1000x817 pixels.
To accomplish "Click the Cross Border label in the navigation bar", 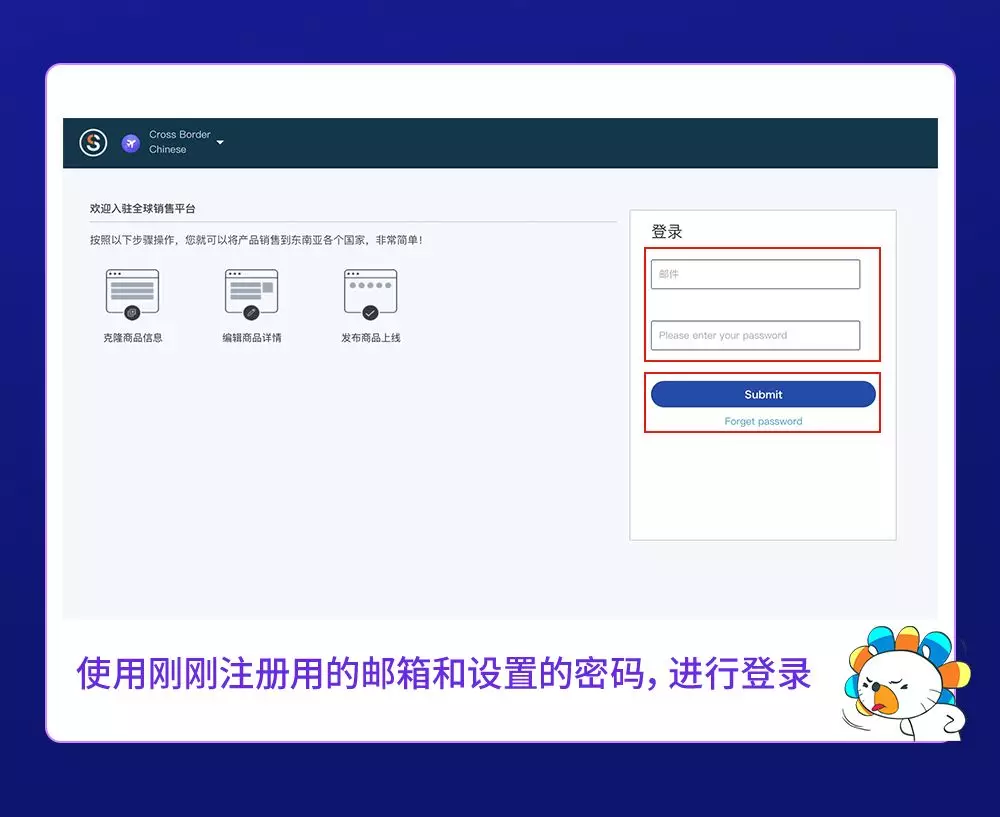I will [178, 133].
